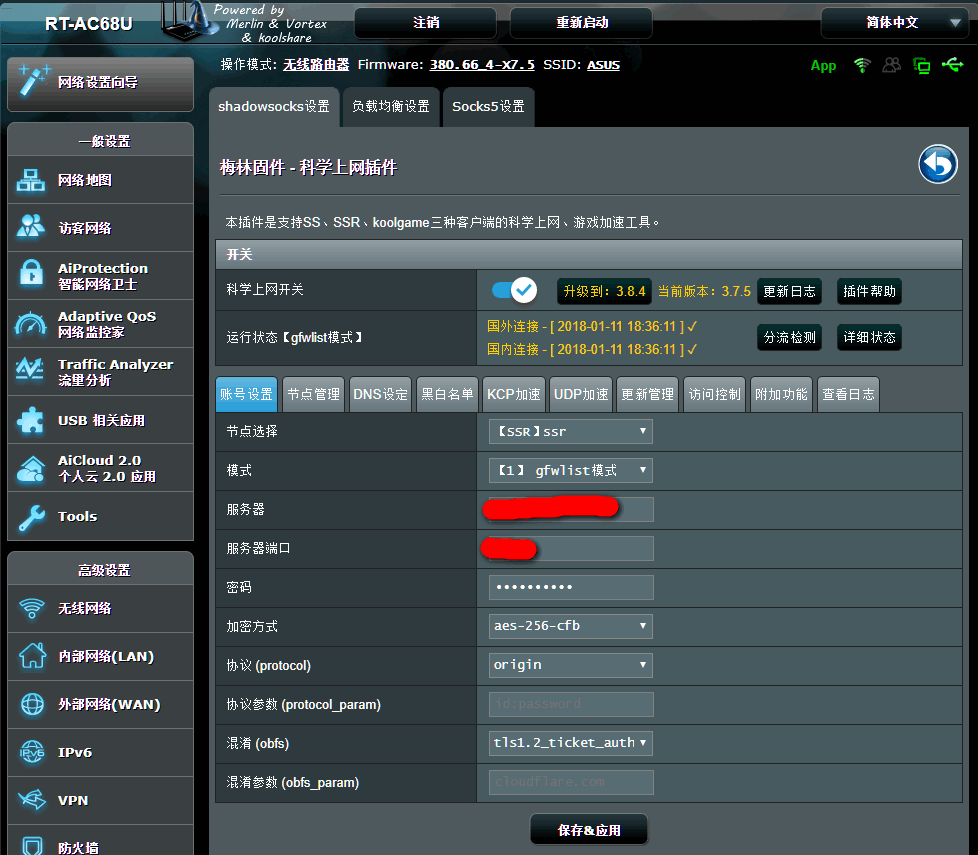This screenshot has height=855, width=978.
Task: Click the Adaptive QoS gauge icon
Action: coord(31,323)
